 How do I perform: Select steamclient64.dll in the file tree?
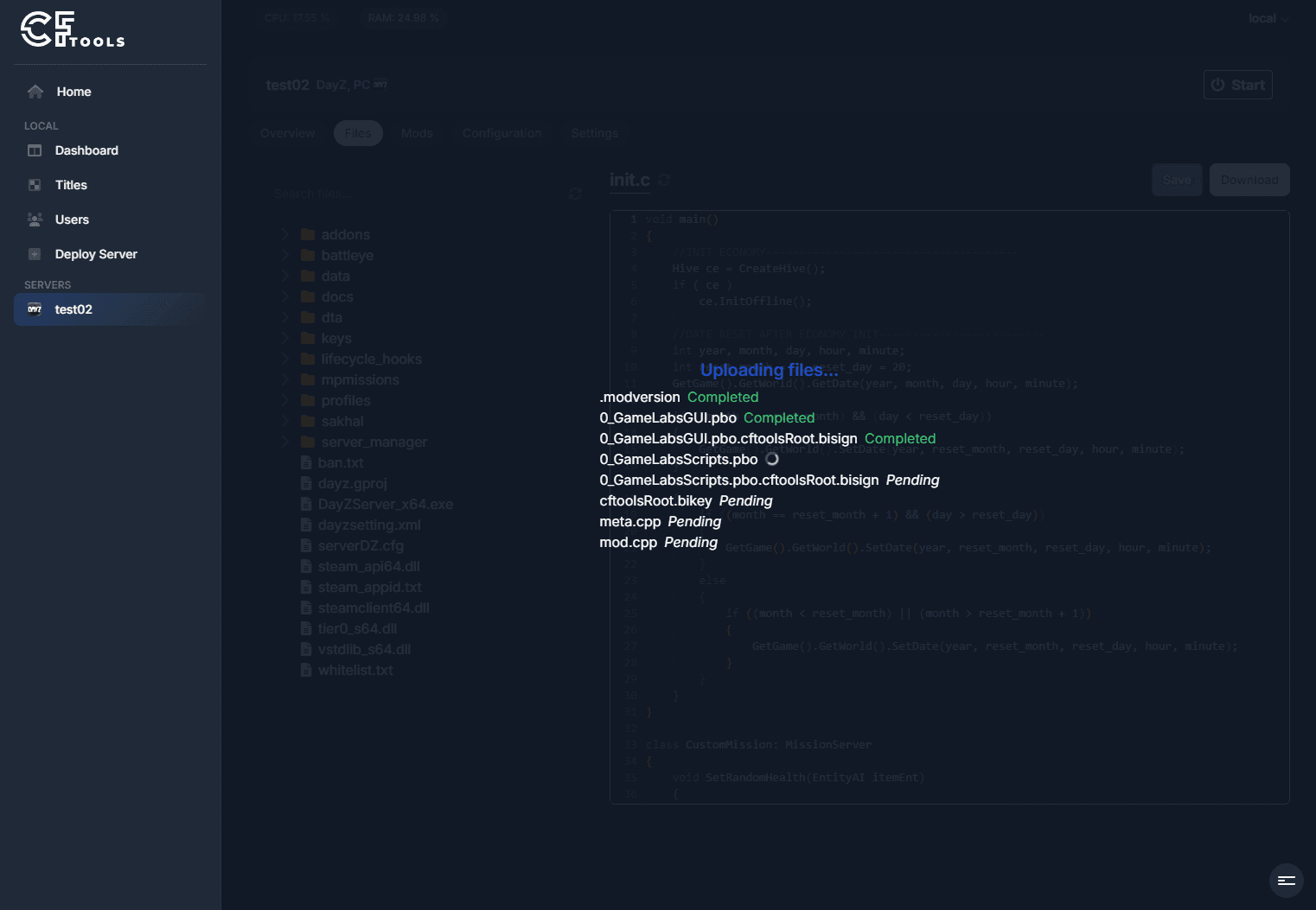pos(374,608)
